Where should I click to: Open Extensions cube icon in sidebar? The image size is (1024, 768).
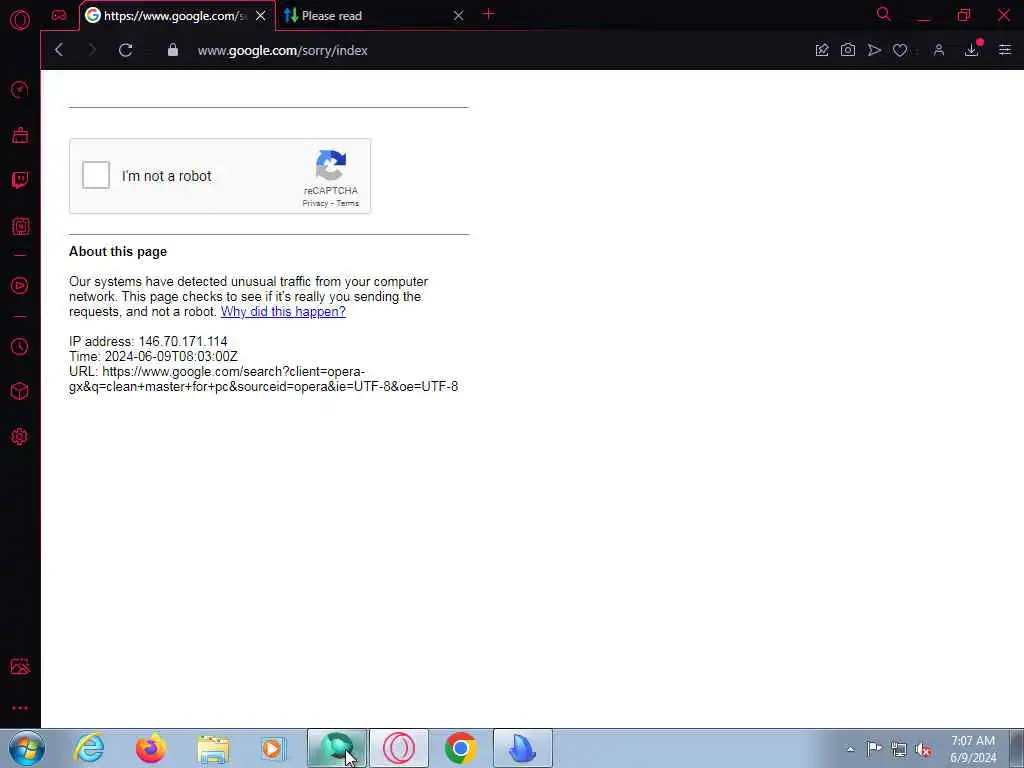[x=20, y=391]
